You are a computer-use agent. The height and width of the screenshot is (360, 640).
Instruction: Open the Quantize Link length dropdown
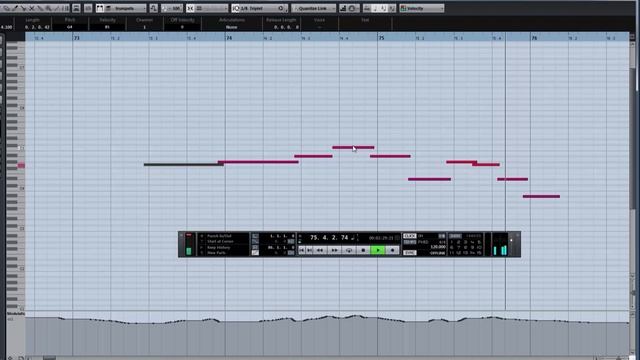[313, 8]
